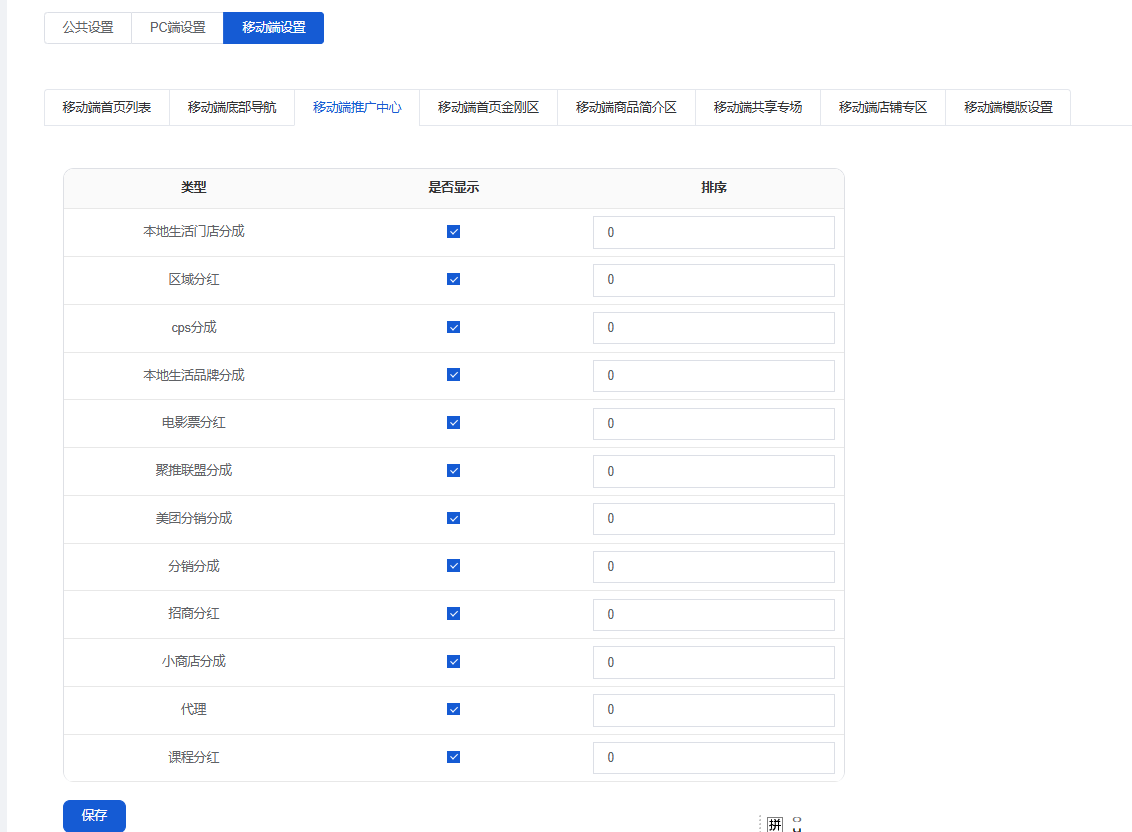The image size is (1132, 832).
Task: Switch to 公共设置 tab
Action: 88,28
